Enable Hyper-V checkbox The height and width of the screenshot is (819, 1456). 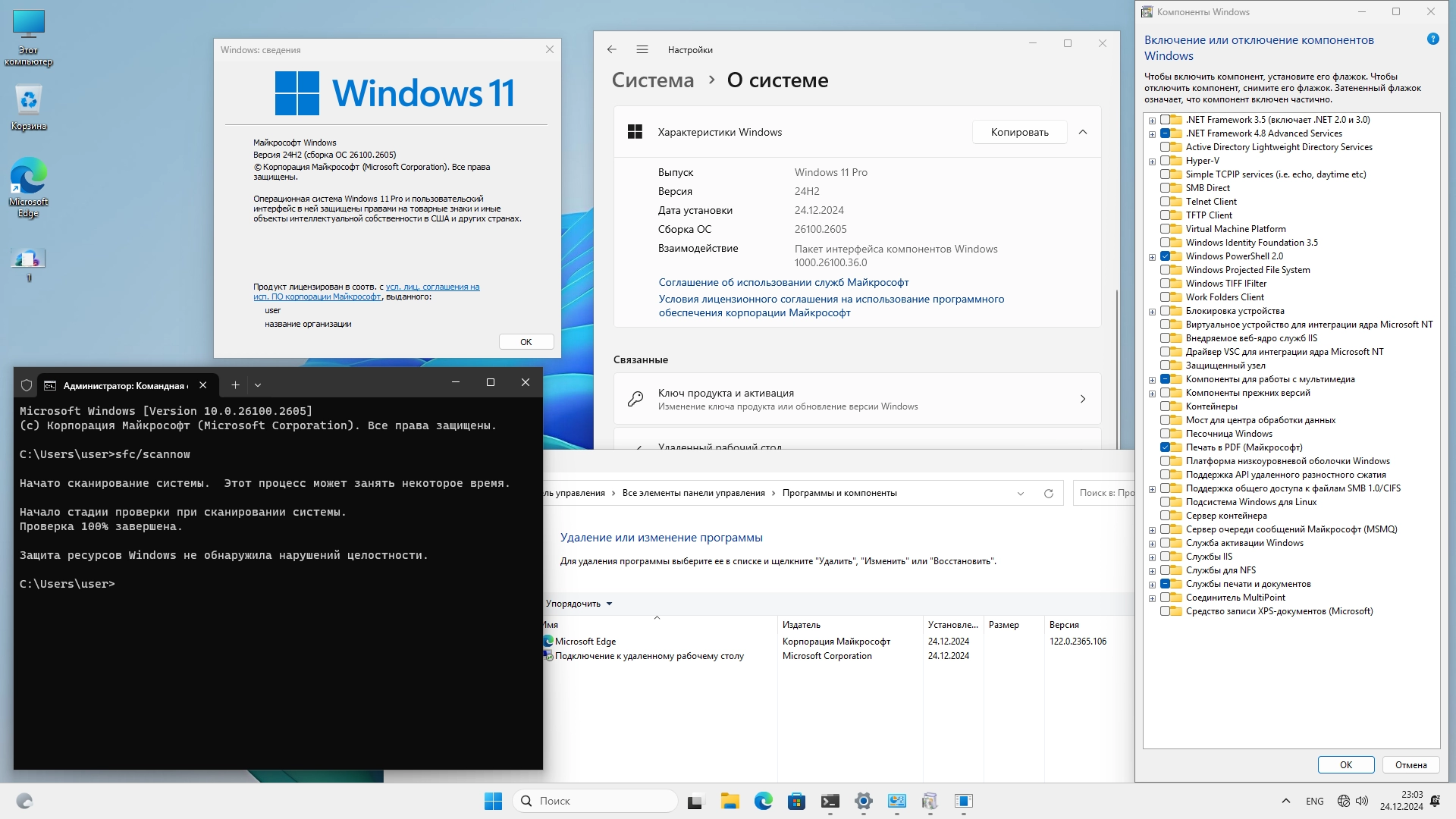pyautogui.click(x=1166, y=161)
